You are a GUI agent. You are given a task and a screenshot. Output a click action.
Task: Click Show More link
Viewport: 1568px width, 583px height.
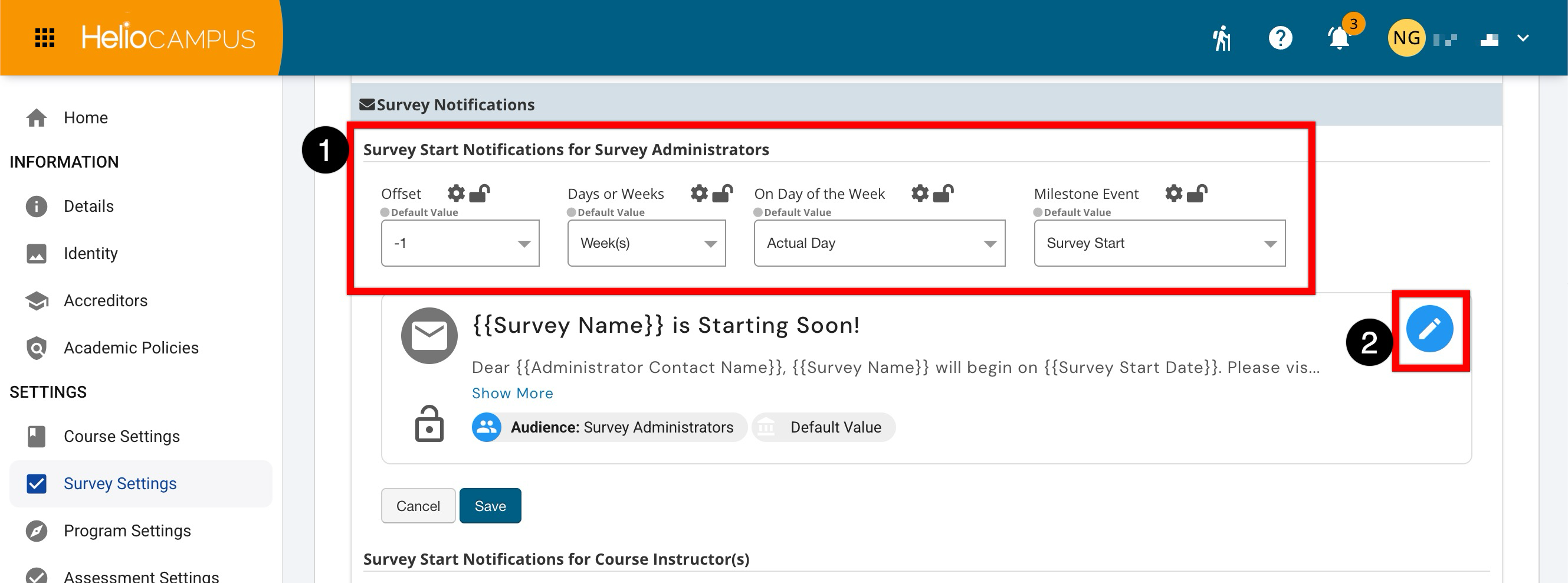coord(513,393)
